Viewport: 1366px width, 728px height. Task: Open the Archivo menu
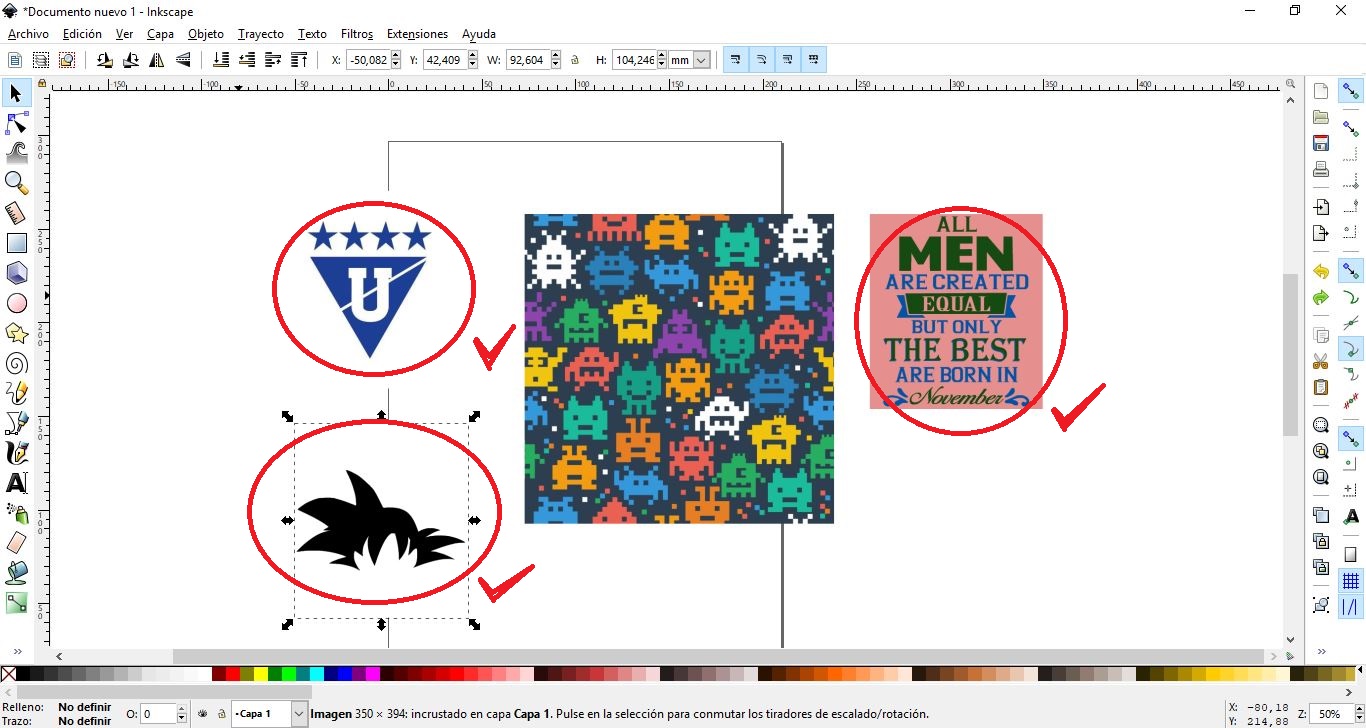click(x=28, y=34)
